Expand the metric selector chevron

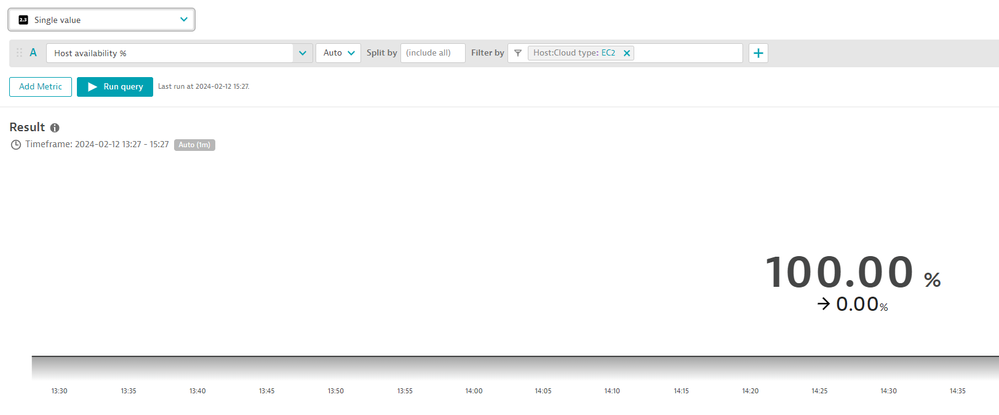[303, 53]
